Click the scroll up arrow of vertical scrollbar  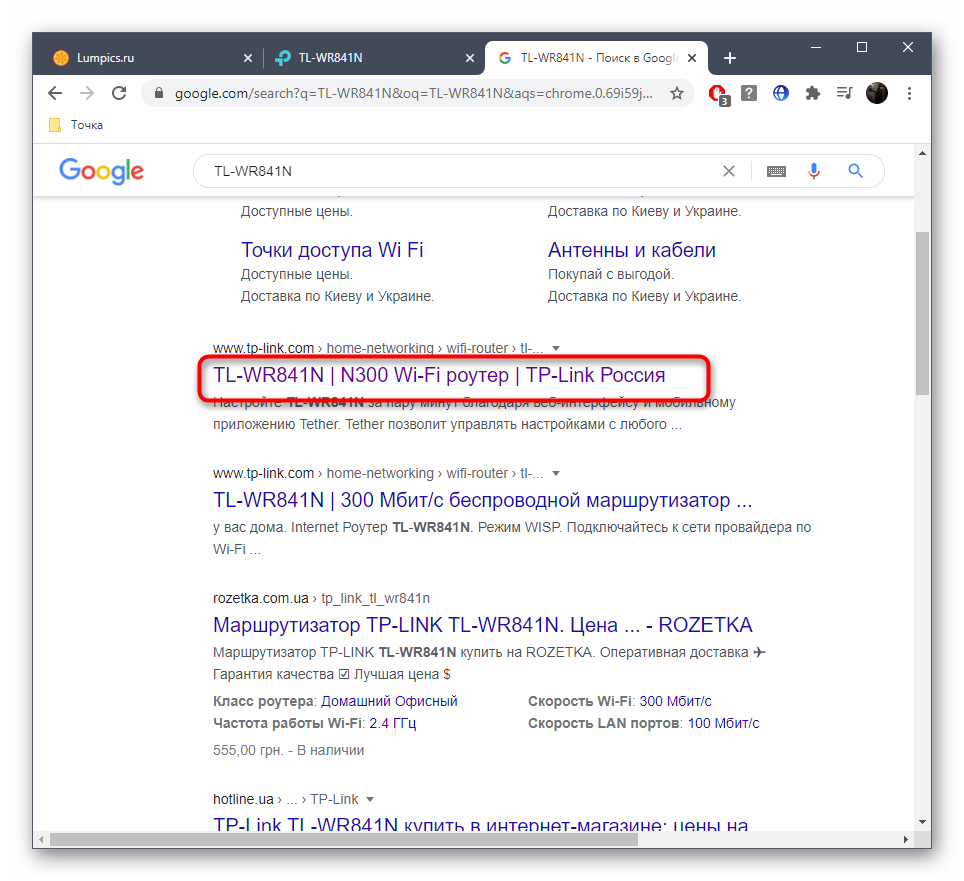click(x=922, y=153)
